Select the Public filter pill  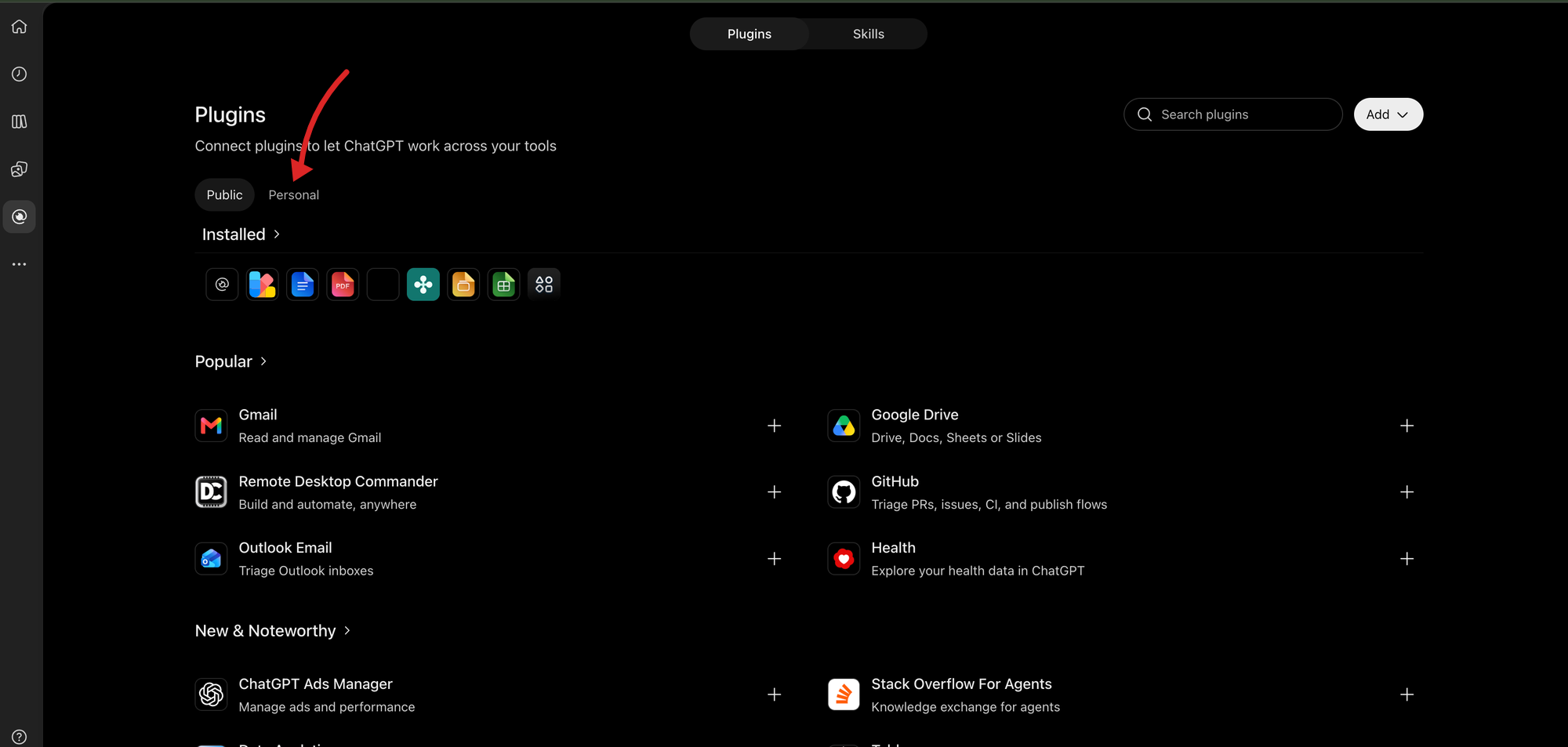tap(225, 194)
